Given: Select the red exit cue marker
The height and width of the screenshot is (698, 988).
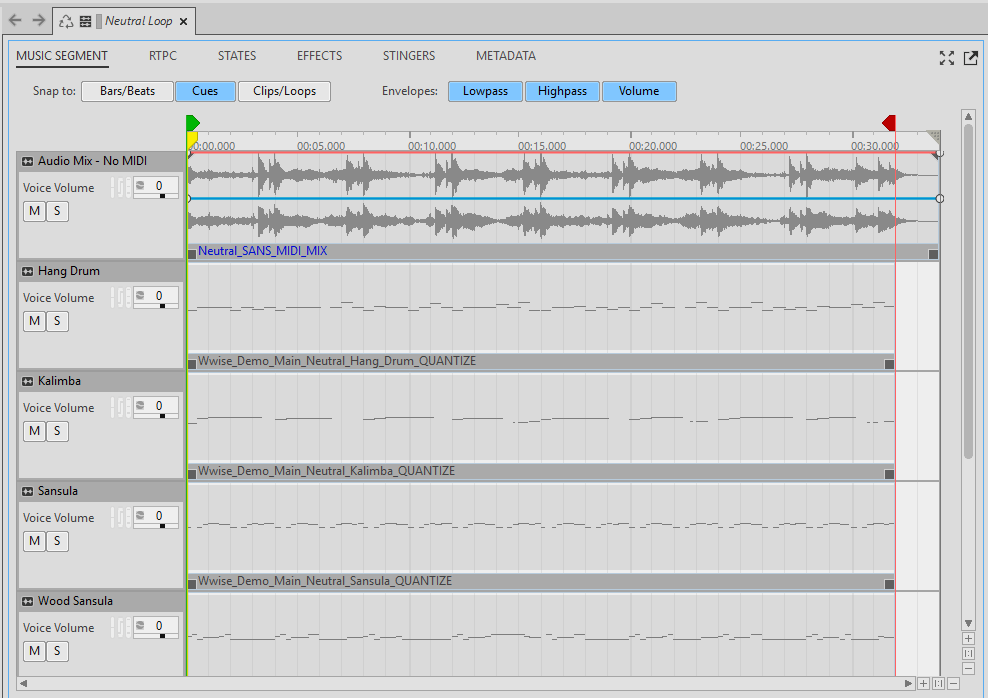Looking at the screenshot, I should [x=889, y=123].
